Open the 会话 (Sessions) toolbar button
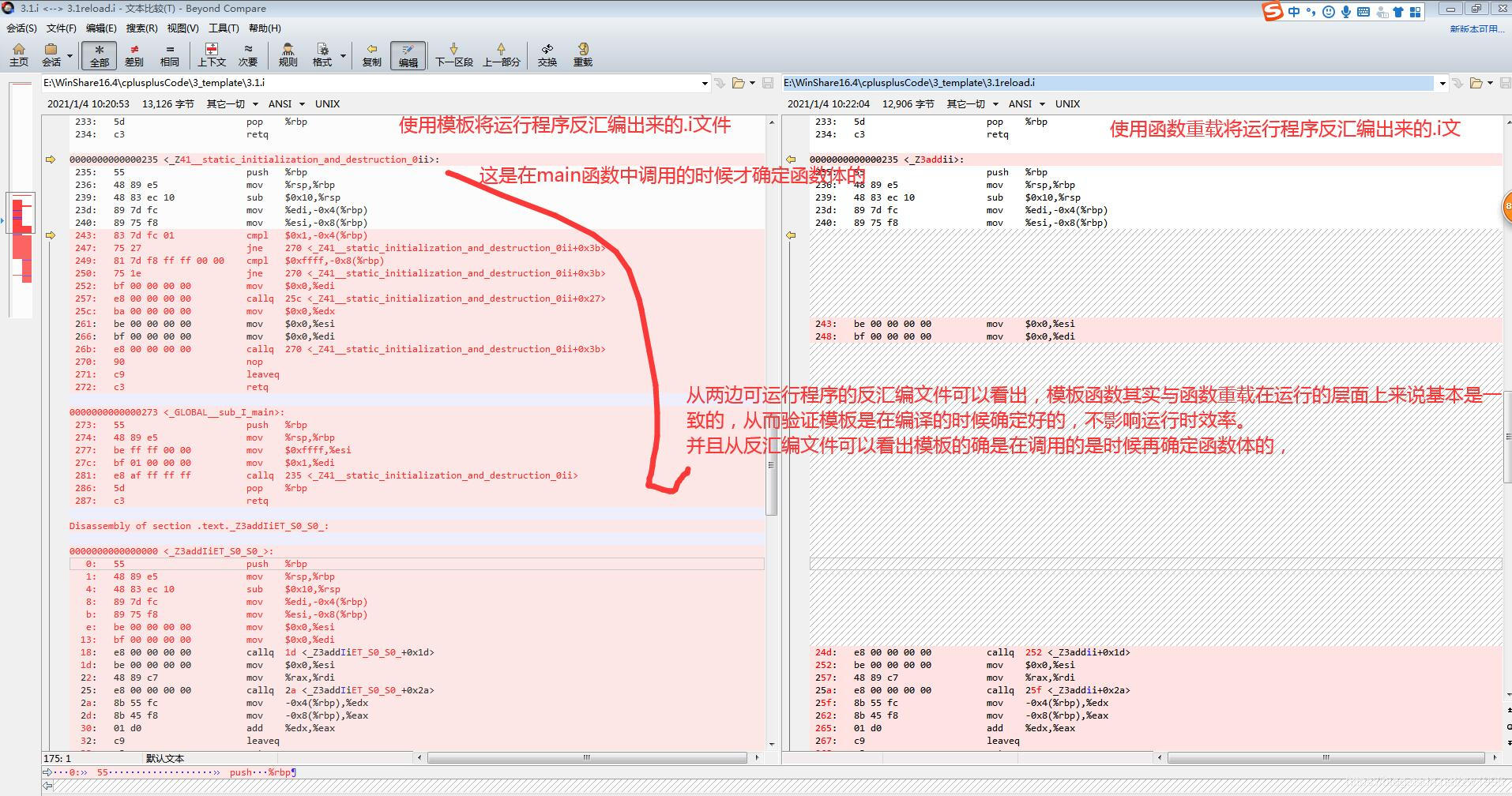Viewport: 1512px width, 796px height. [51, 55]
